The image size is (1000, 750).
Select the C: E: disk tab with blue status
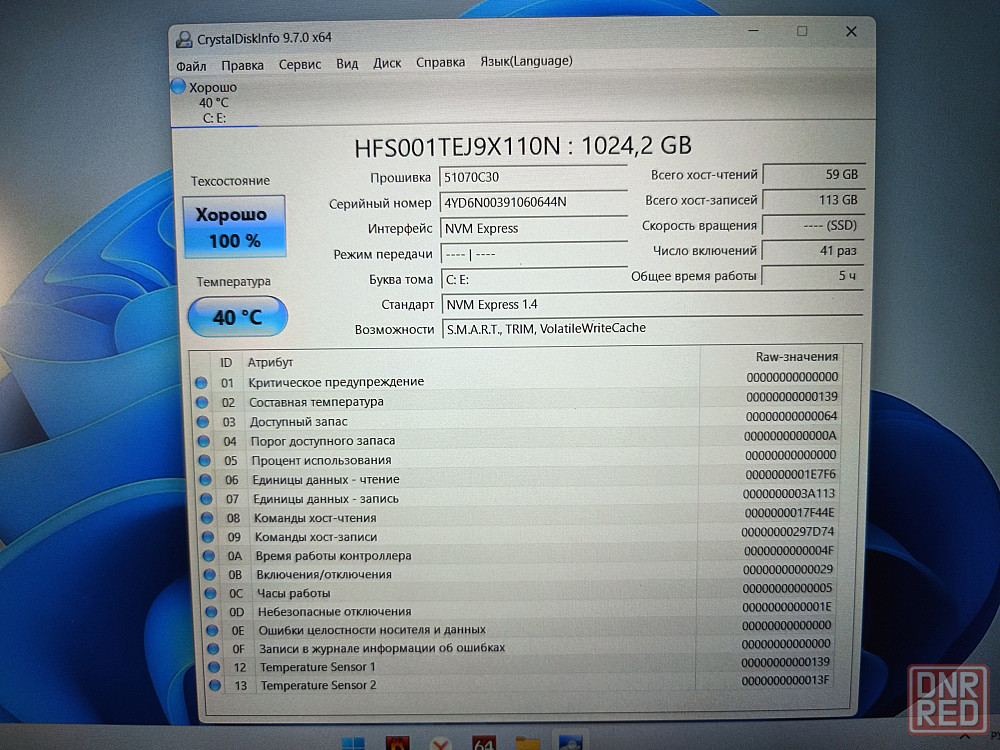214,102
